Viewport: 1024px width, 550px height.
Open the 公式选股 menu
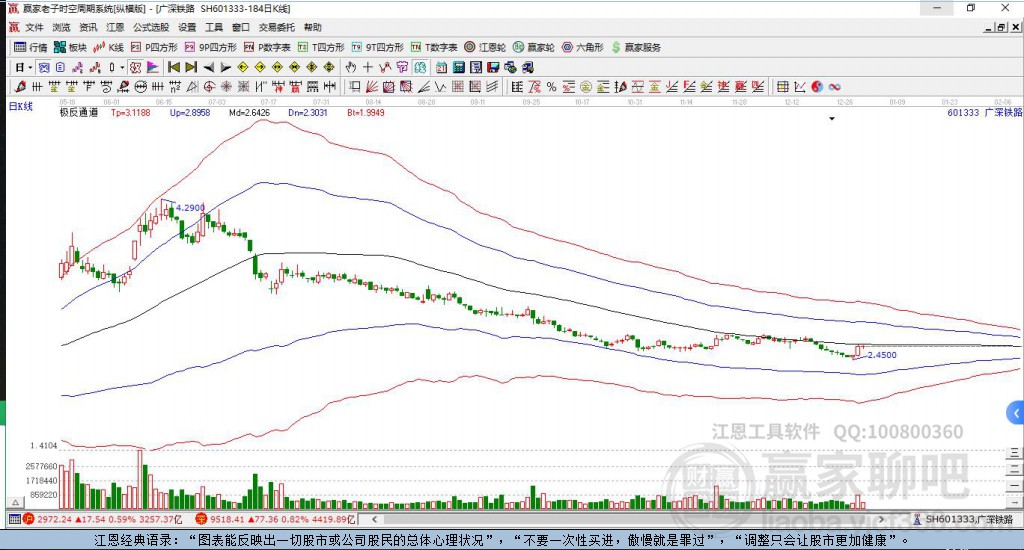151,27
